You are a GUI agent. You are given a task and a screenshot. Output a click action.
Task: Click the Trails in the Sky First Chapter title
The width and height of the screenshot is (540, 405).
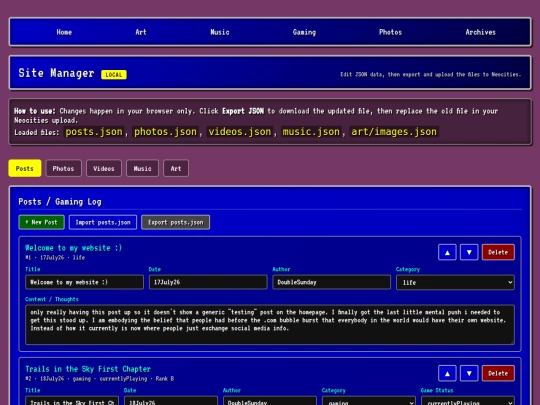[x=88, y=369]
